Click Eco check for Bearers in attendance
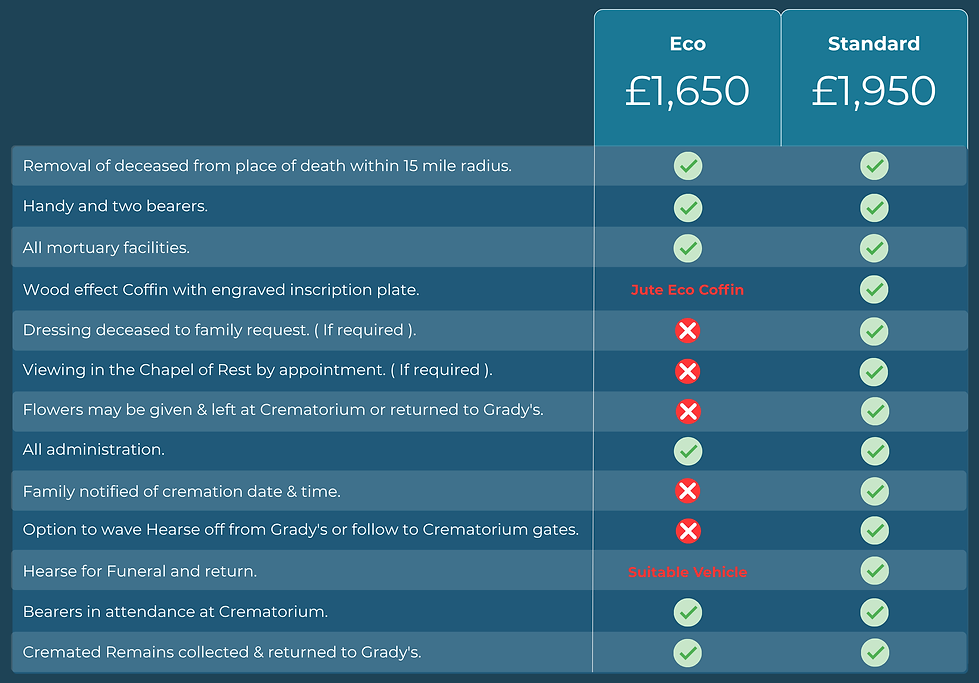 [687, 612]
